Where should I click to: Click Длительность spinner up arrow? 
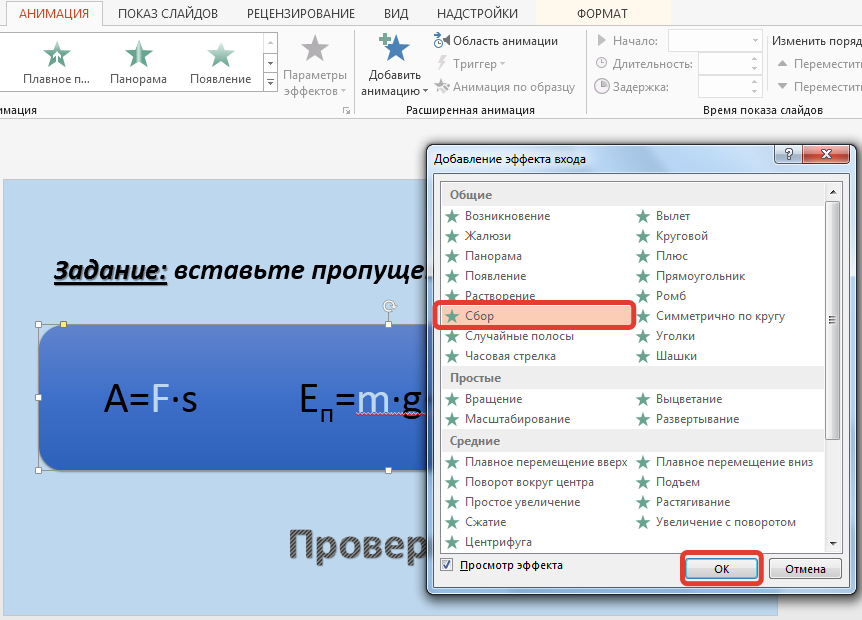[x=754, y=59]
